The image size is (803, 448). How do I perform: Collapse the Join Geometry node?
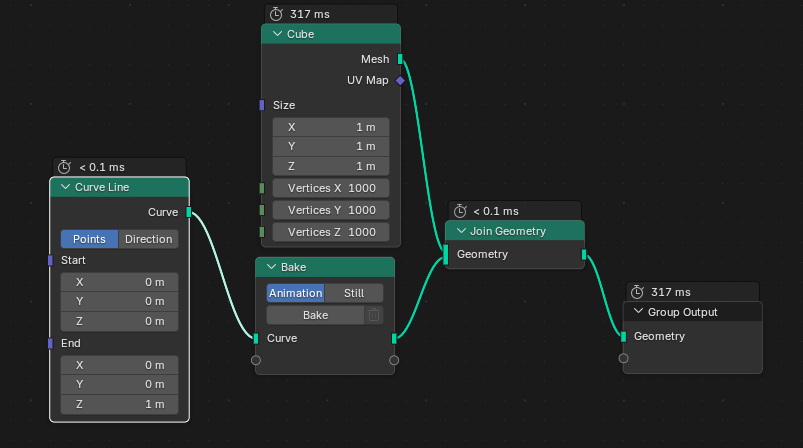click(x=461, y=231)
